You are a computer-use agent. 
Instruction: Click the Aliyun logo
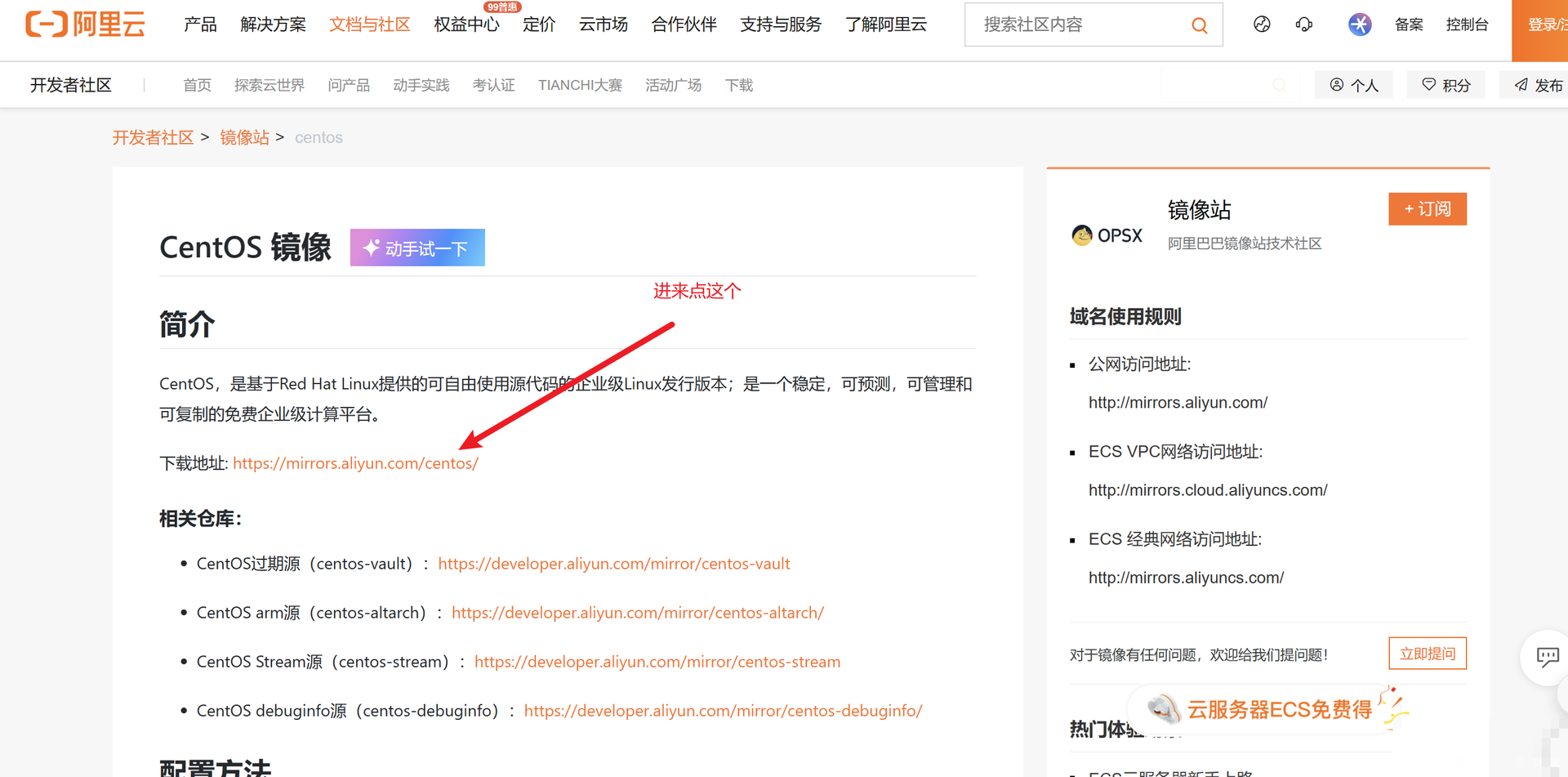tap(86, 25)
